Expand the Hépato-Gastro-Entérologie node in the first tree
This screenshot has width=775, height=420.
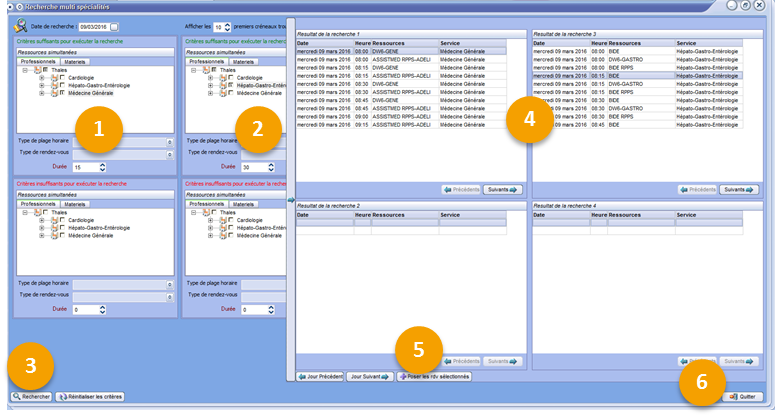(x=42, y=85)
